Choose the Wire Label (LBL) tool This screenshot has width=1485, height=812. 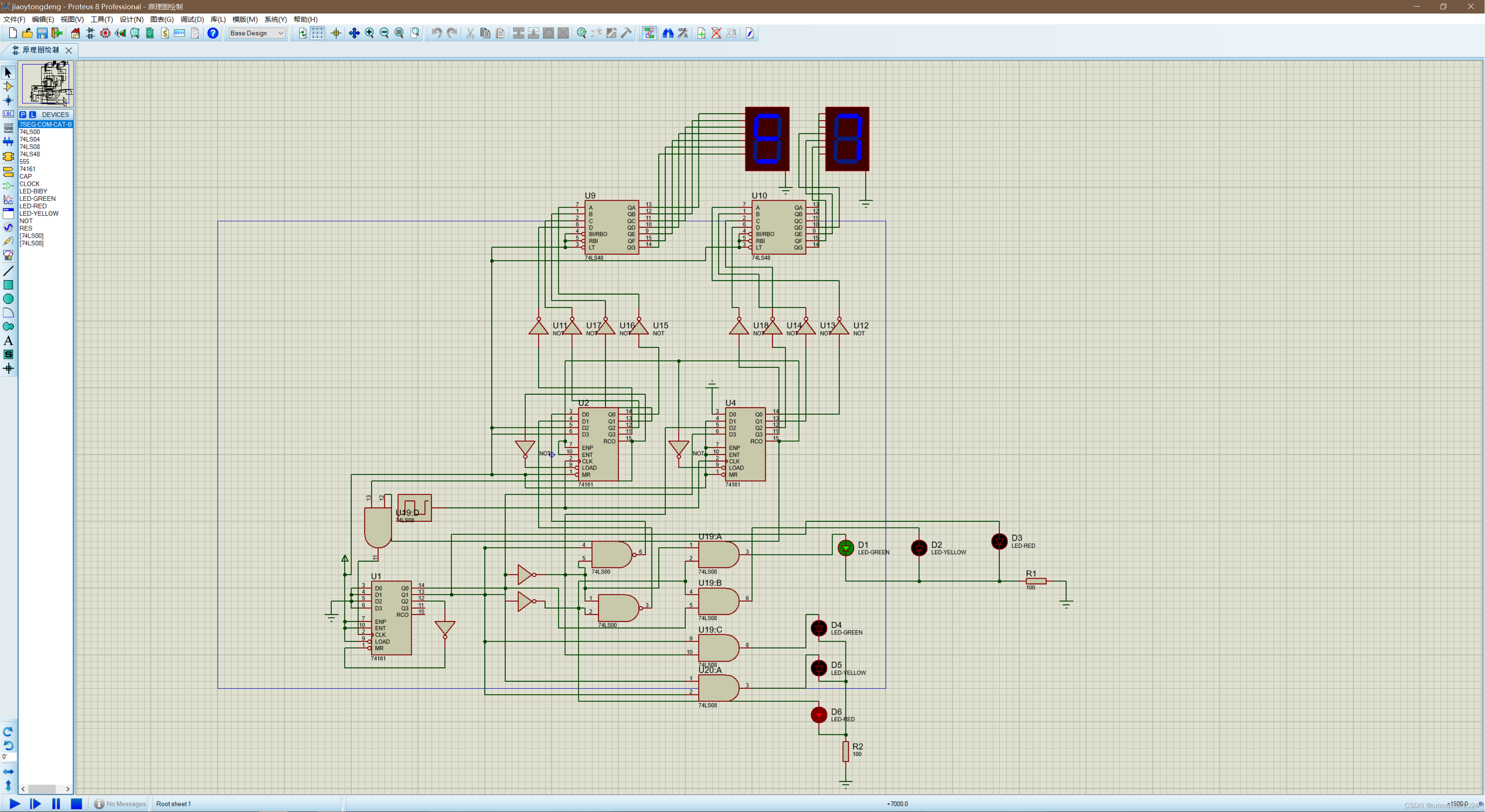(x=8, y=114)
